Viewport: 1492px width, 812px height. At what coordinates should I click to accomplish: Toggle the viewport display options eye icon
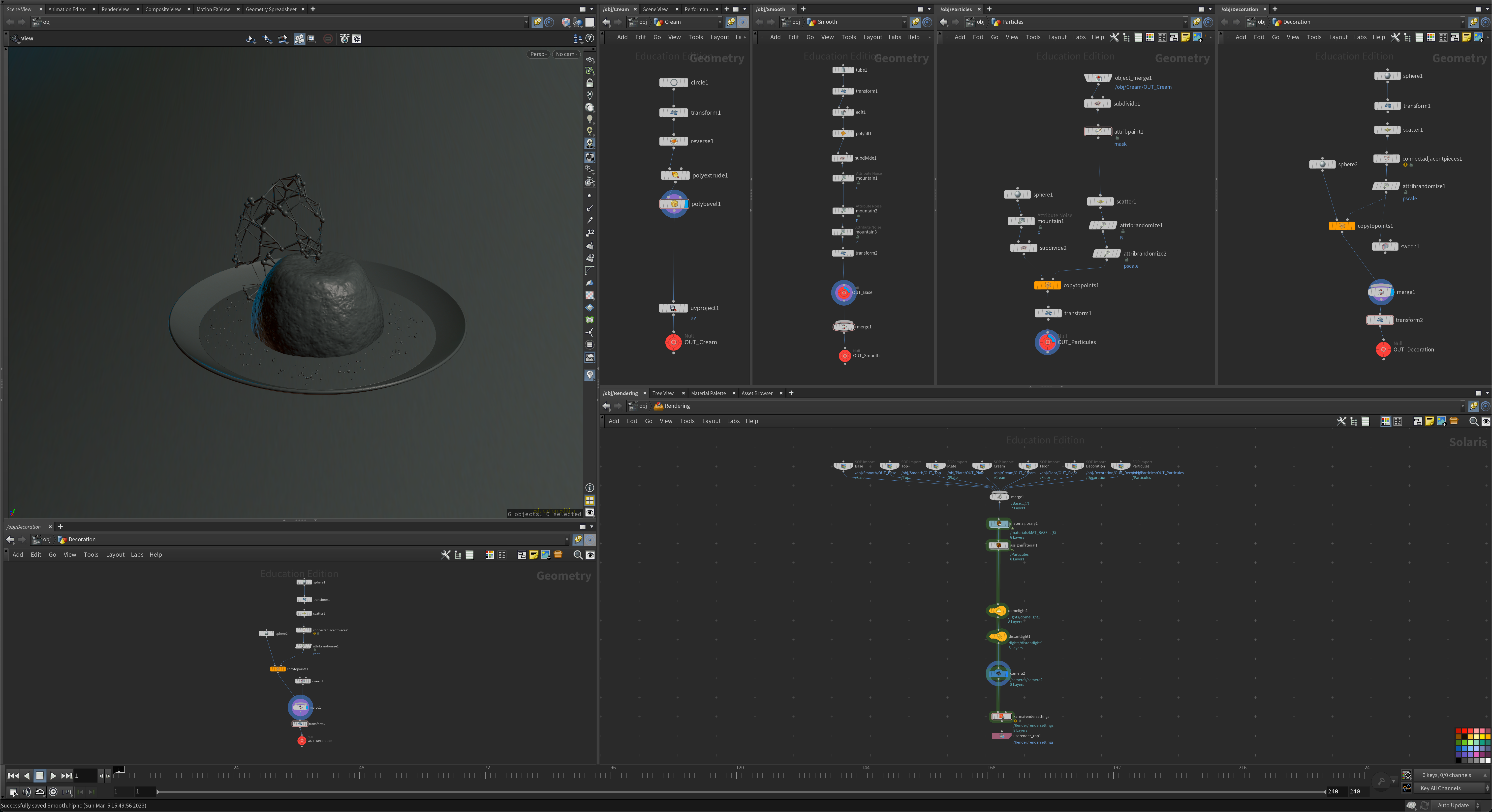click(590, 513)
